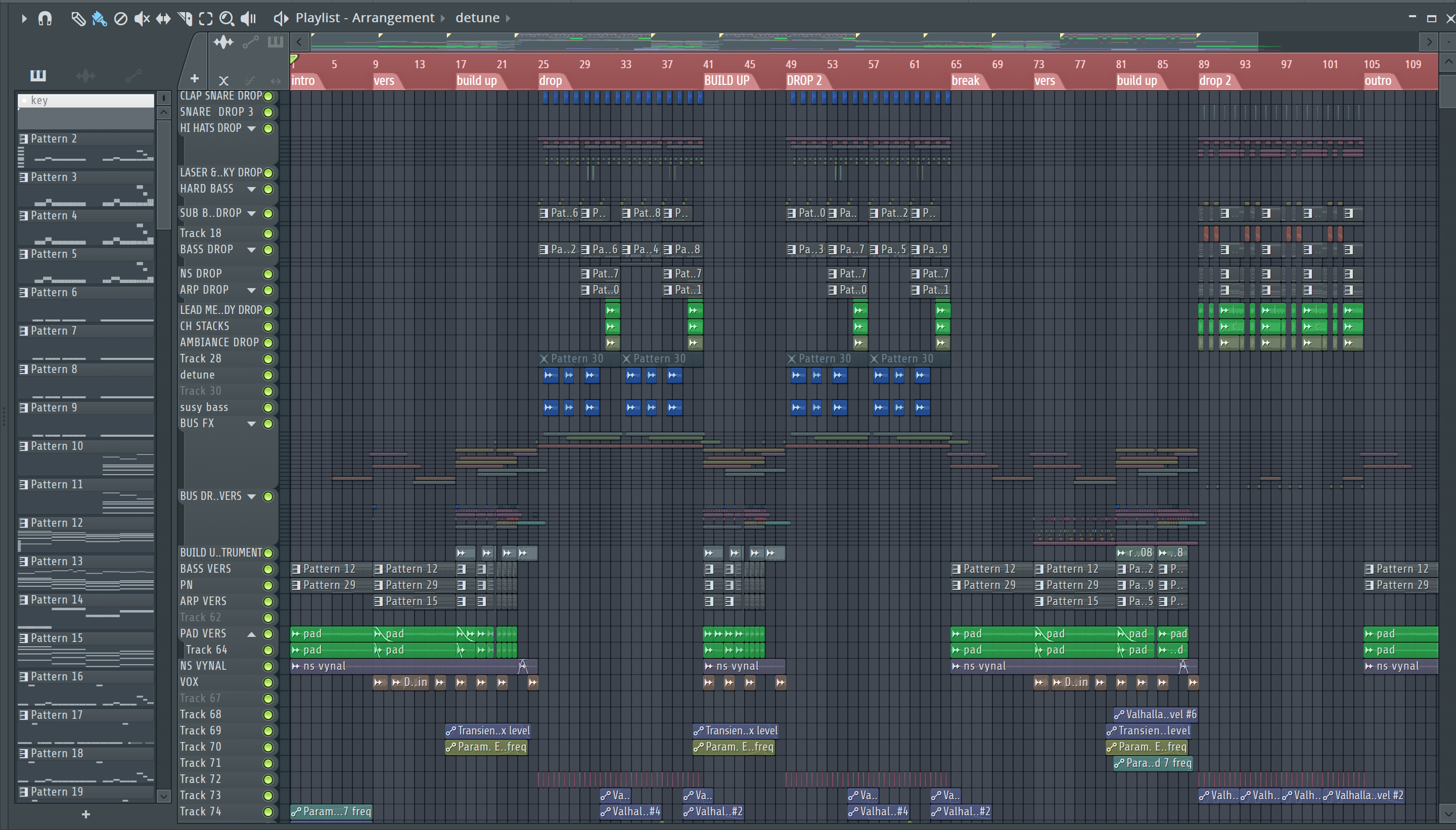Collapse the BASS DROP track group

point(251,250)
